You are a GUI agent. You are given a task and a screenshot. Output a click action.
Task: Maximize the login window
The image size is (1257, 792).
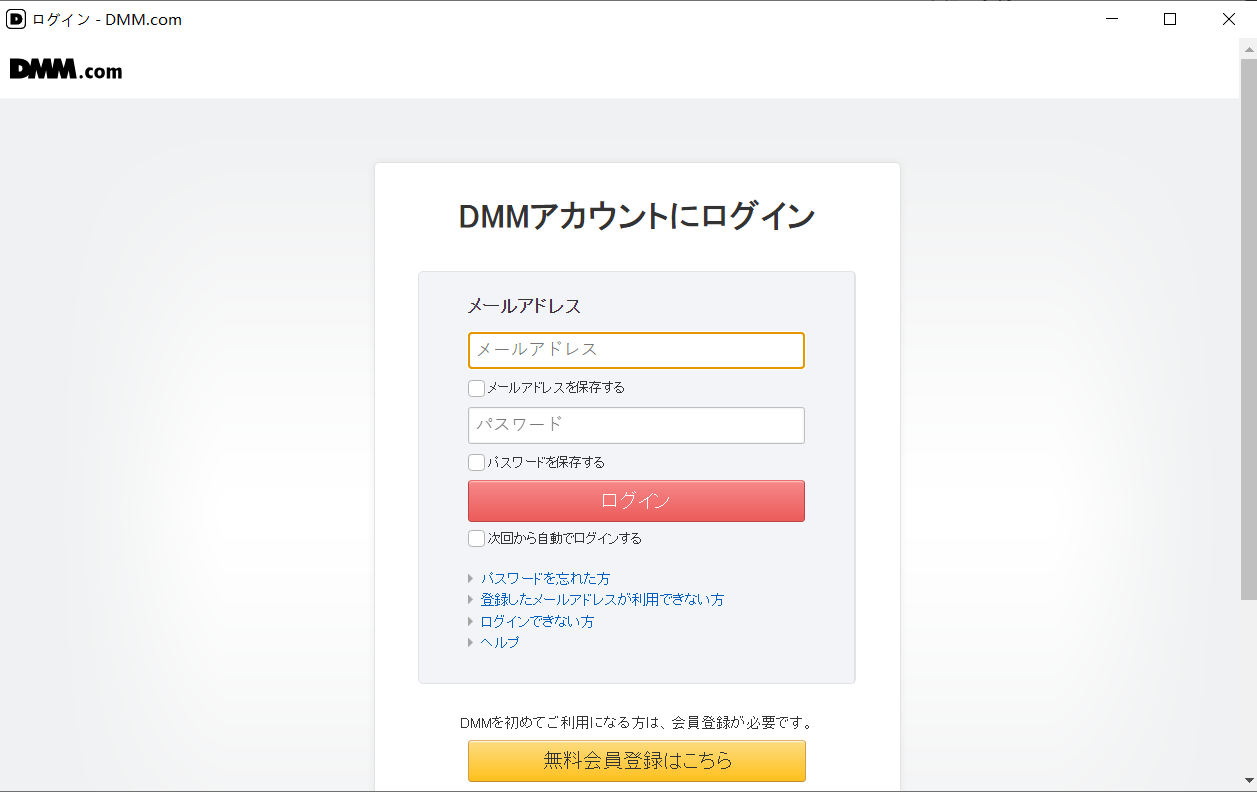[x=1170, y=18]
